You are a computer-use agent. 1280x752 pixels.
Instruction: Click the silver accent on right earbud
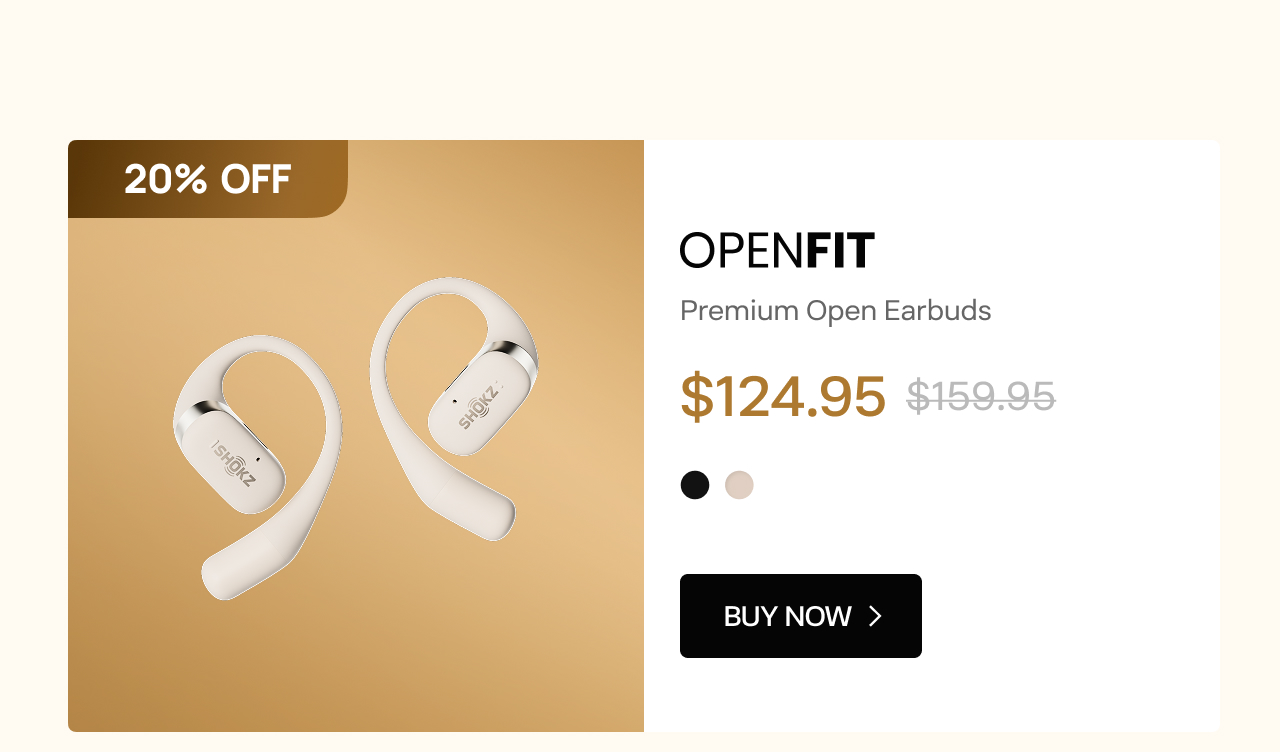[x=517, y=354]
